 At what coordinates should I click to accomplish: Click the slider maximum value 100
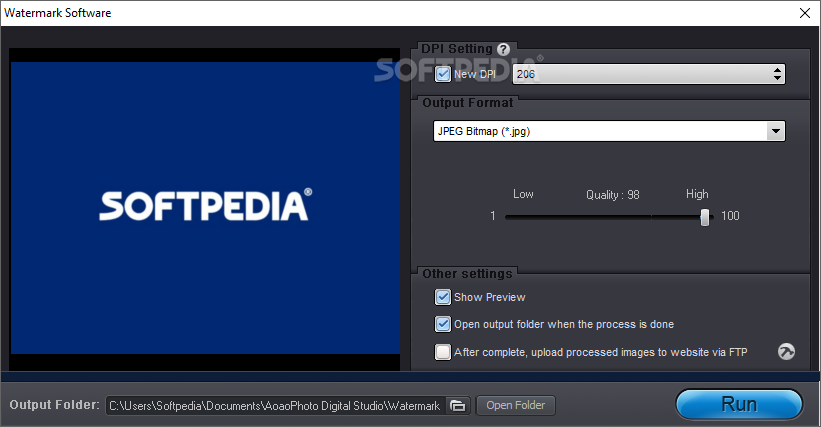(x=730, y=216)
